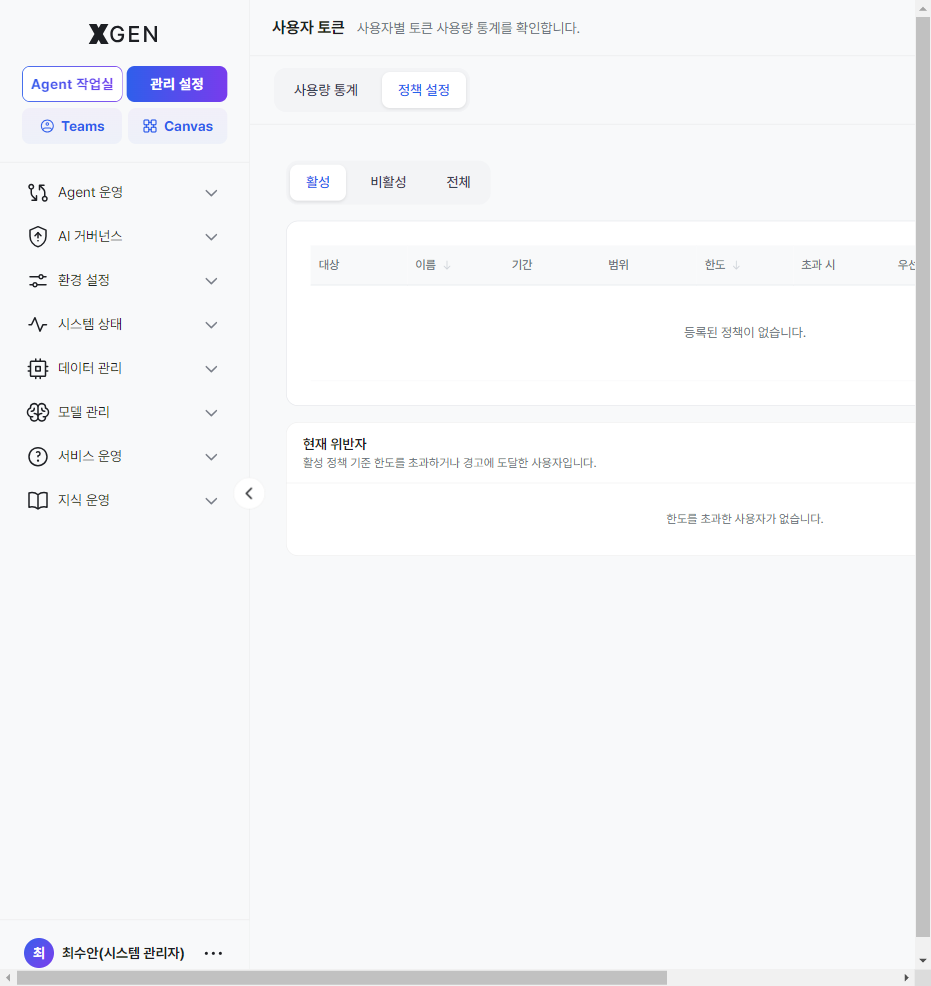Expand the 지식 운영 chevron
931x986 pixels.
pos(211,501)
